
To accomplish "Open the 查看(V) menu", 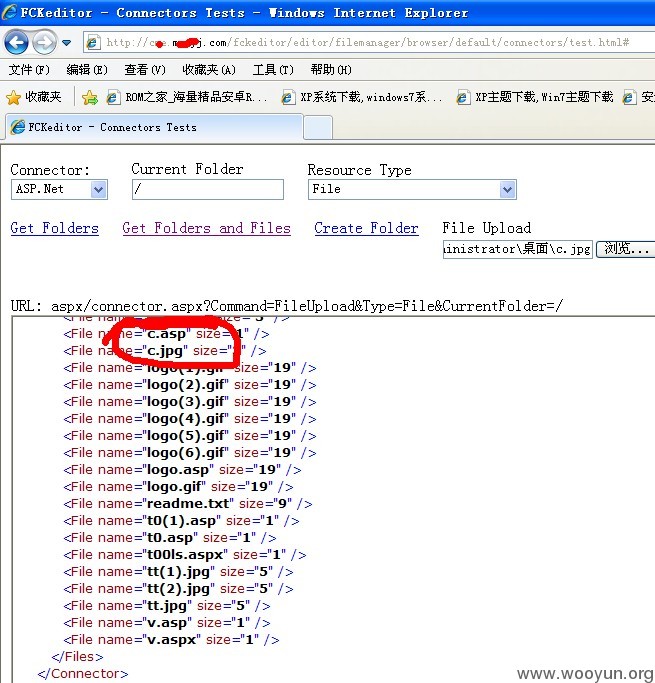I will (x=145, y=70).
